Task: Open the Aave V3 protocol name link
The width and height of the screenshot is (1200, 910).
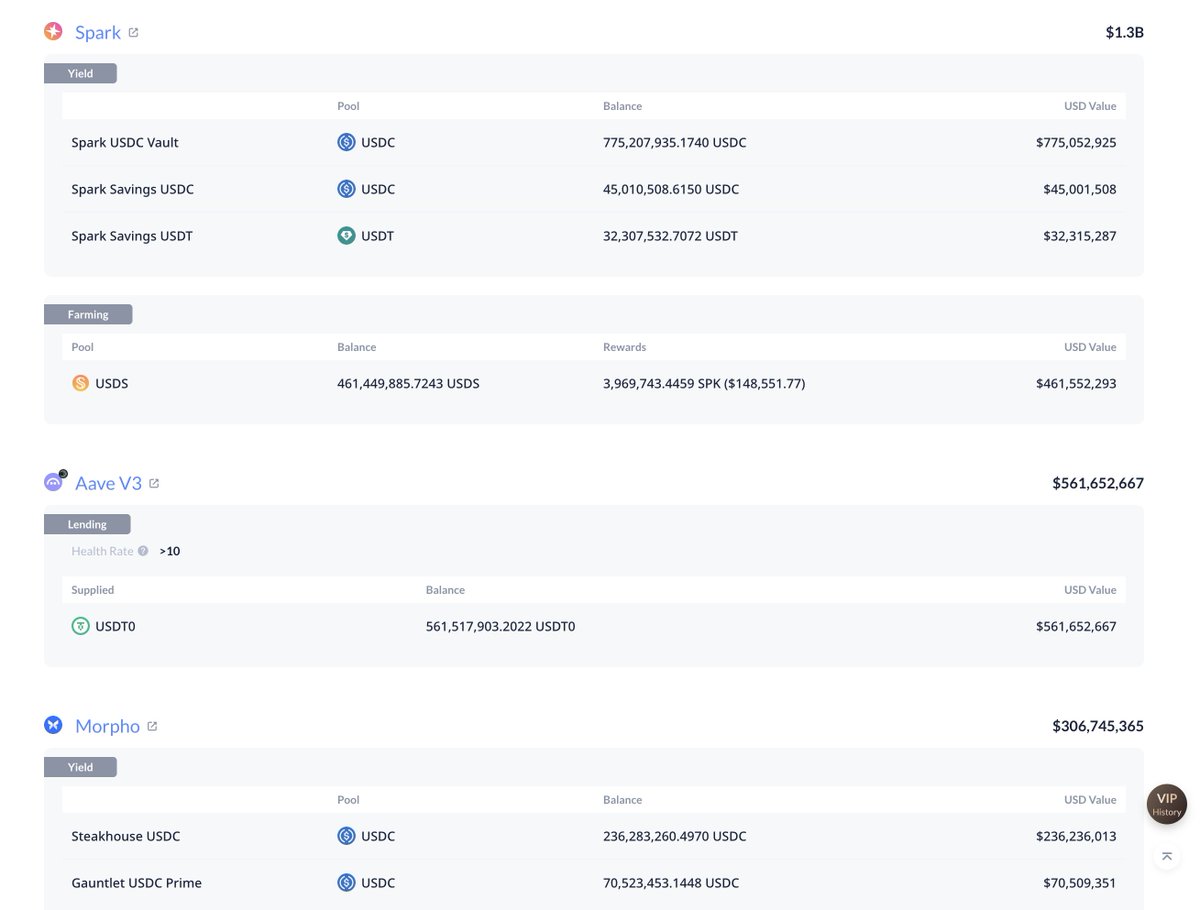Action: click(x=109, y=483)
